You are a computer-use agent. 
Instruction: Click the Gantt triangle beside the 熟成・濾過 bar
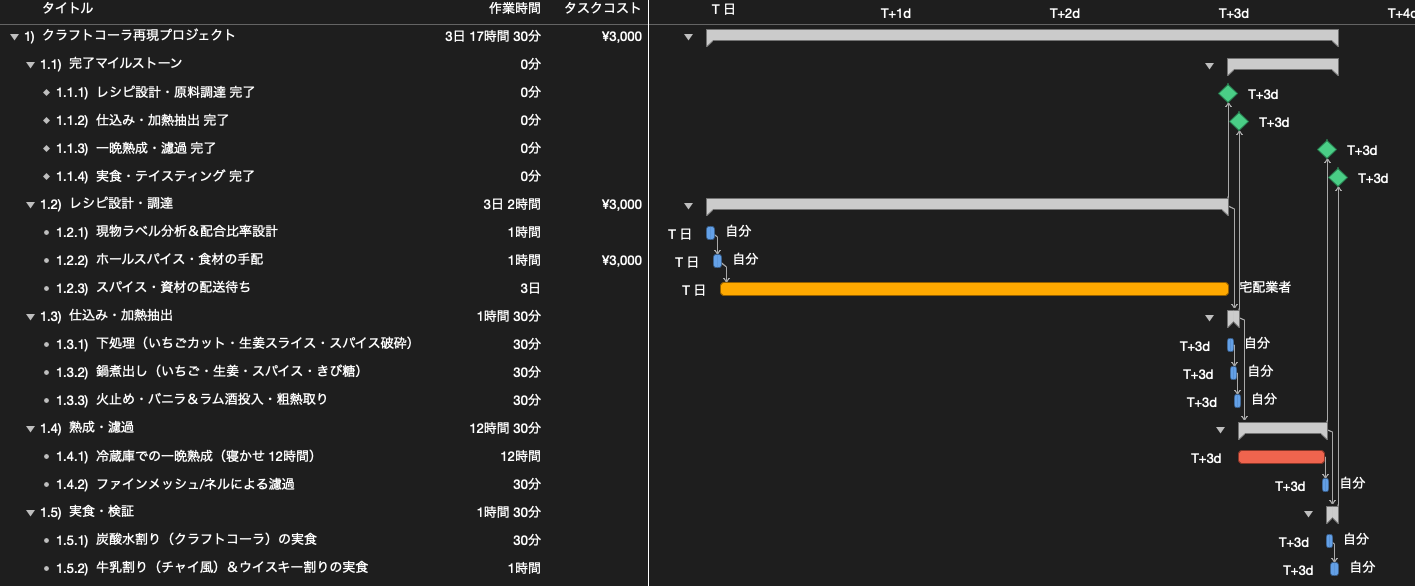pyautogui.click(x=1220, y=430)
